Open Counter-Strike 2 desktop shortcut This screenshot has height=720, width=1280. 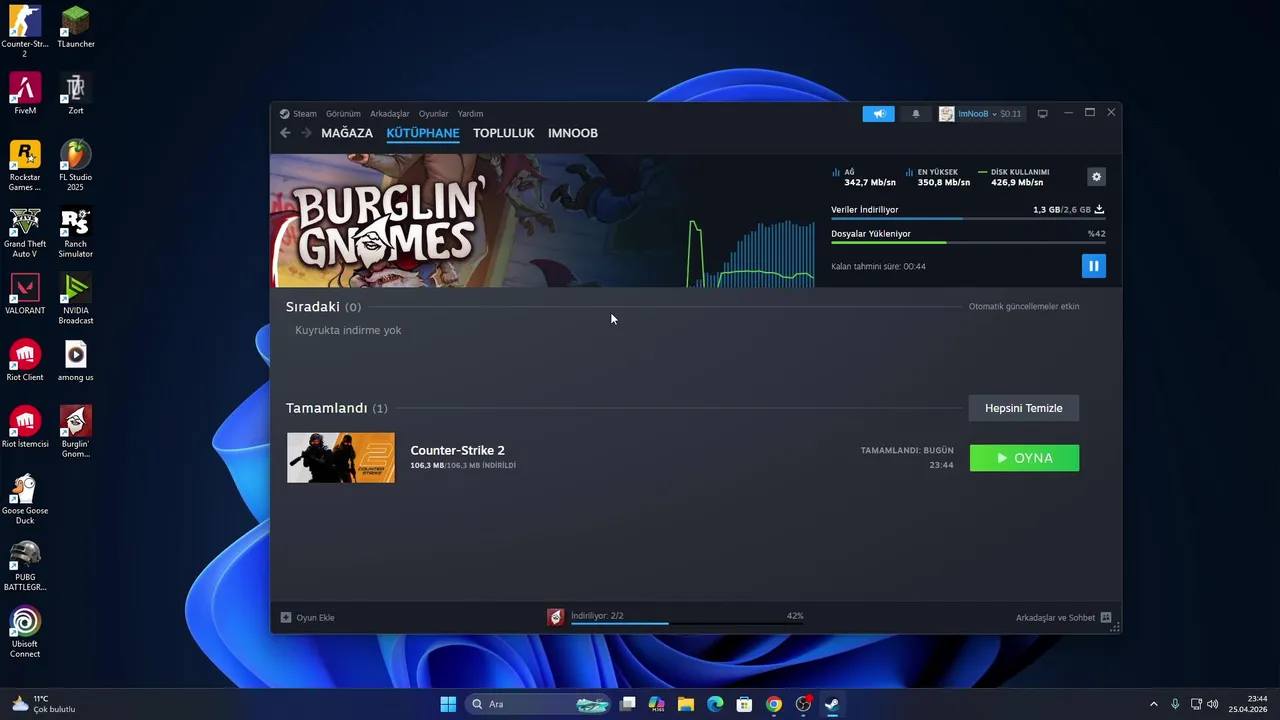point(25,32)
